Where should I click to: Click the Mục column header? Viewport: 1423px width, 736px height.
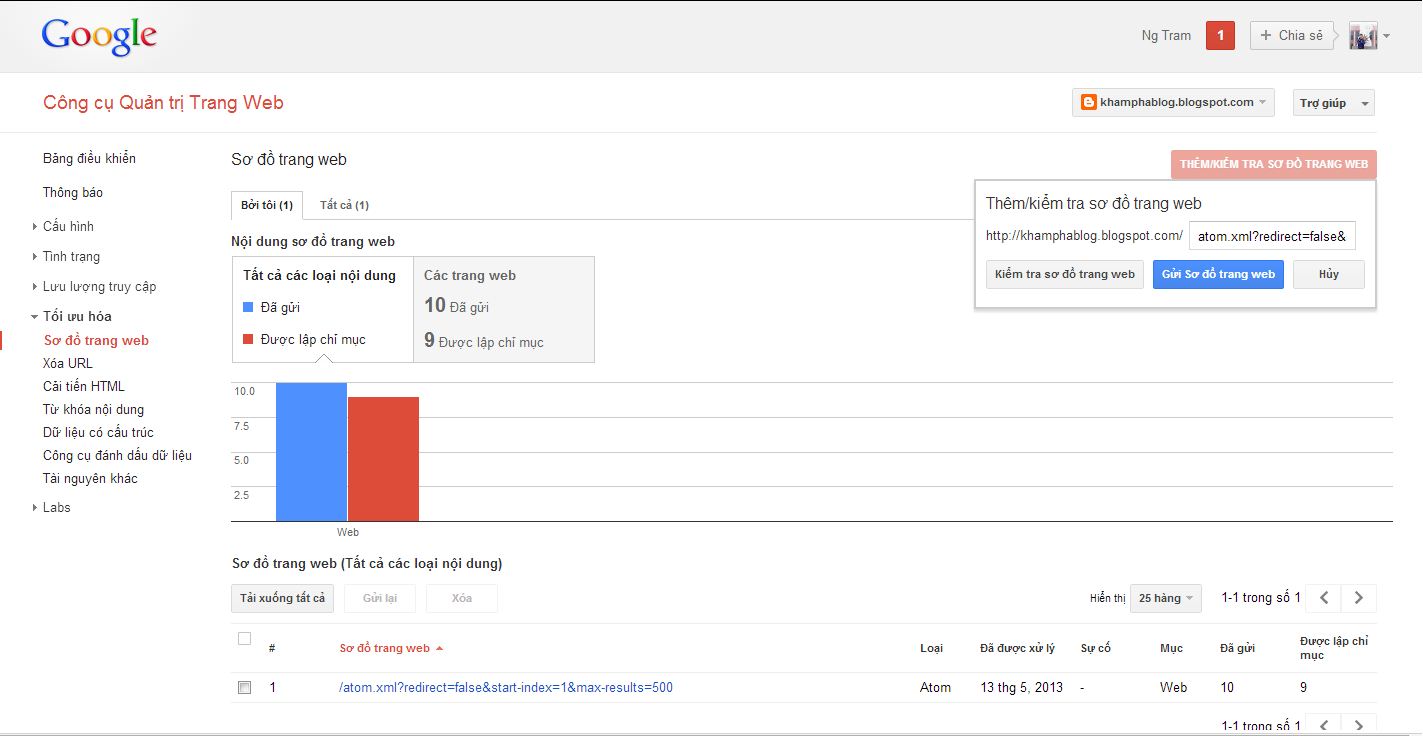1171,648
